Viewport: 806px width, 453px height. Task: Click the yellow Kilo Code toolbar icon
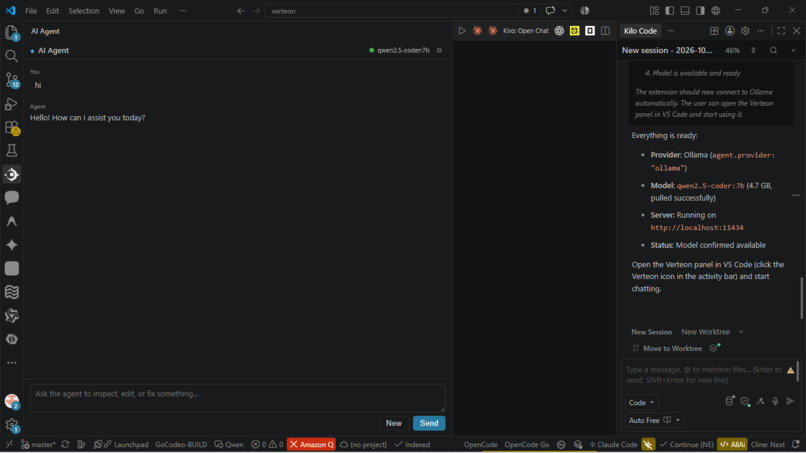click(x=574, y=31)
